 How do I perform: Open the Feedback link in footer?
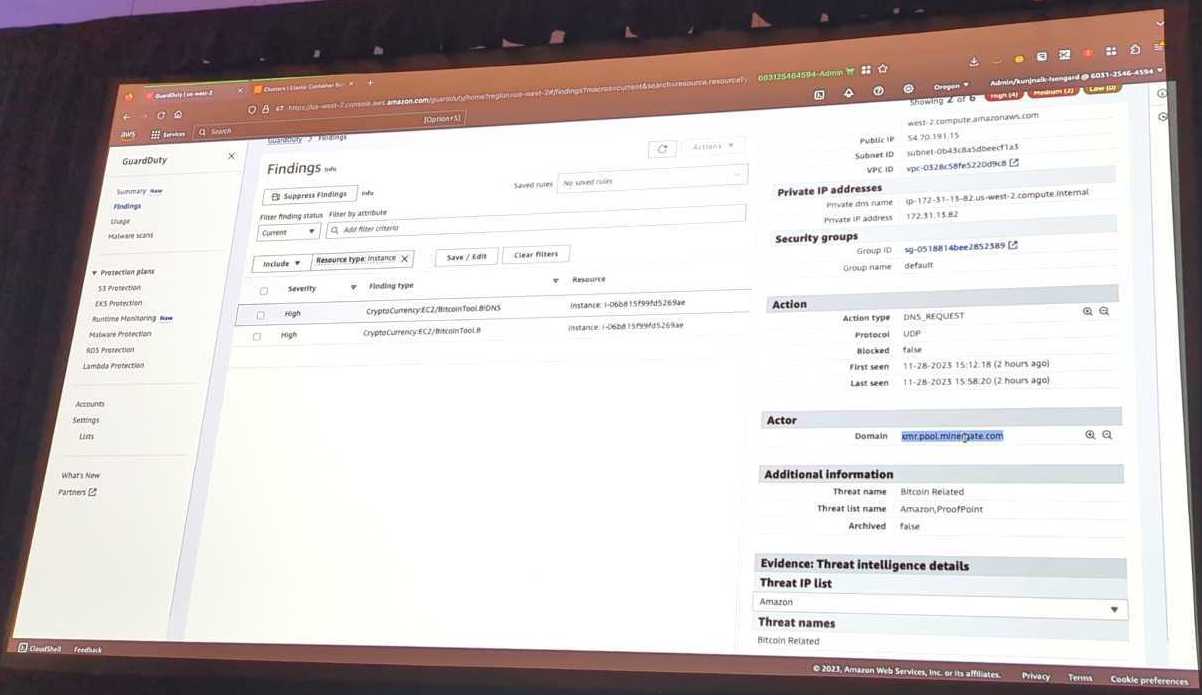click(x=88, y=650)
